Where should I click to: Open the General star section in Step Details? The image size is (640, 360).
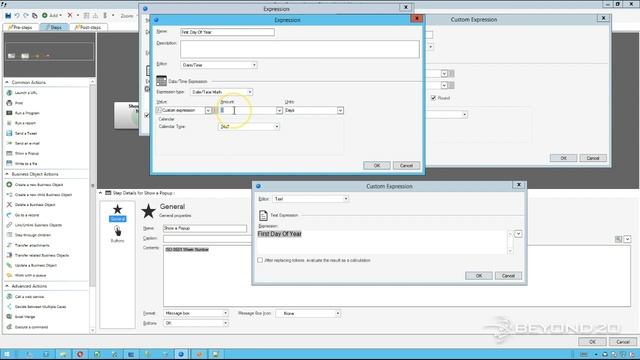pos(118,213)
